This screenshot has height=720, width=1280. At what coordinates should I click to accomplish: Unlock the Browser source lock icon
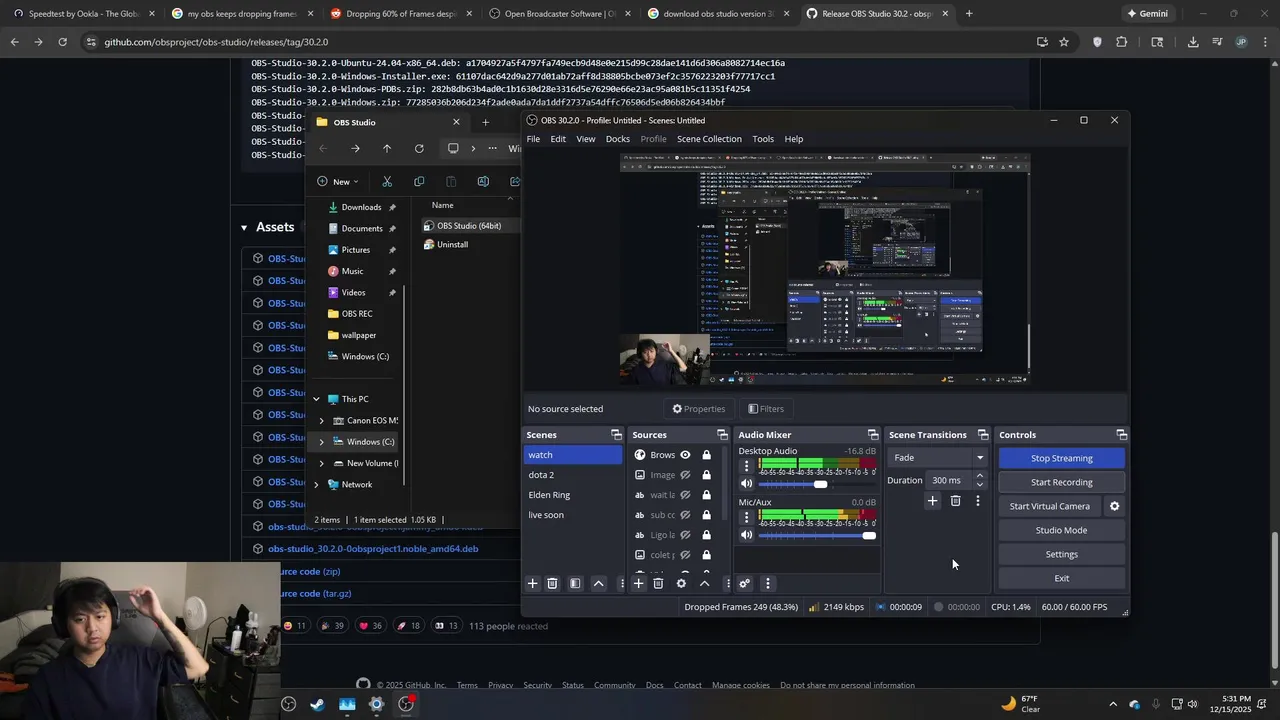pyautogui.click(x=706, y=455)
